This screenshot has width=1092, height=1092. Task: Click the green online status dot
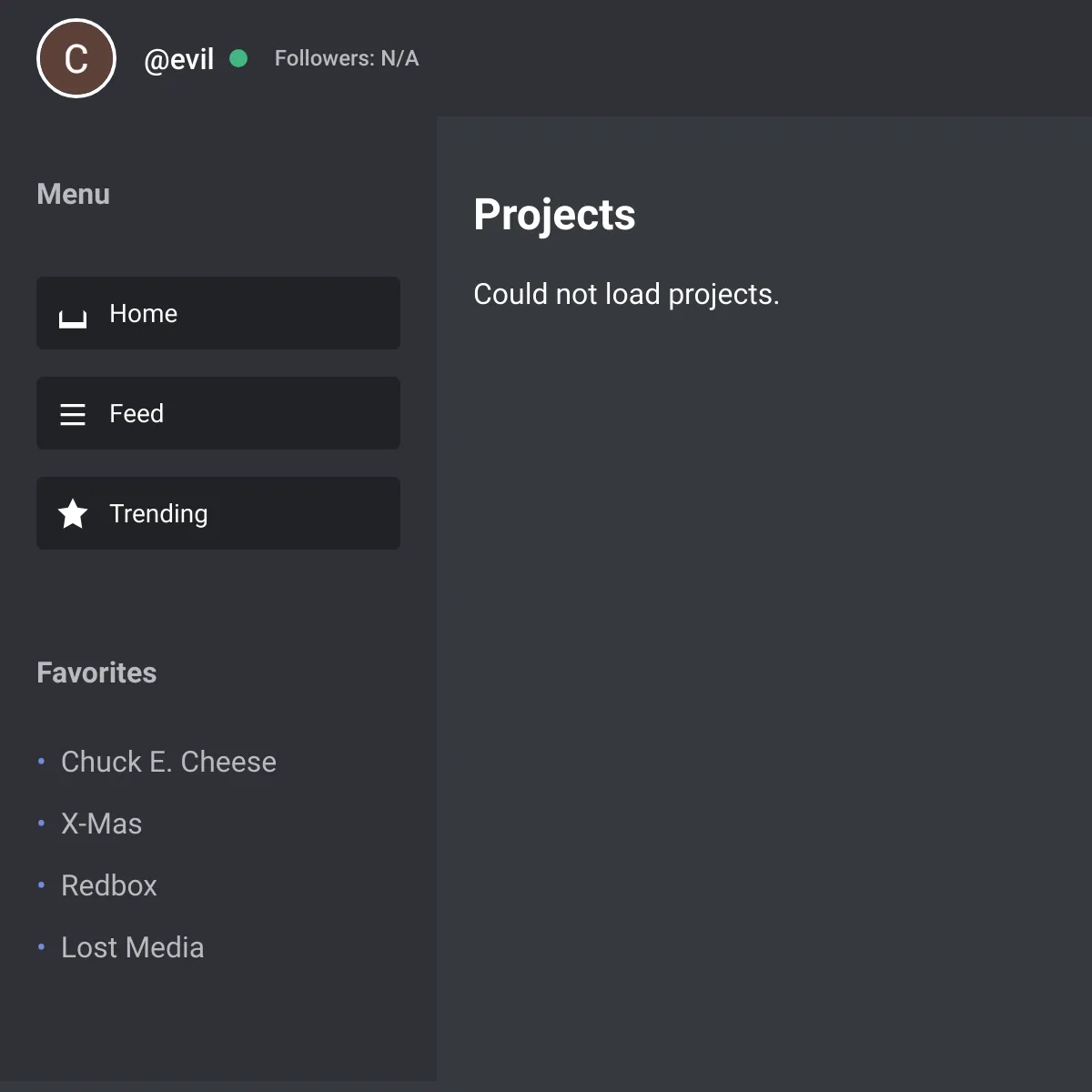[238, 58]
